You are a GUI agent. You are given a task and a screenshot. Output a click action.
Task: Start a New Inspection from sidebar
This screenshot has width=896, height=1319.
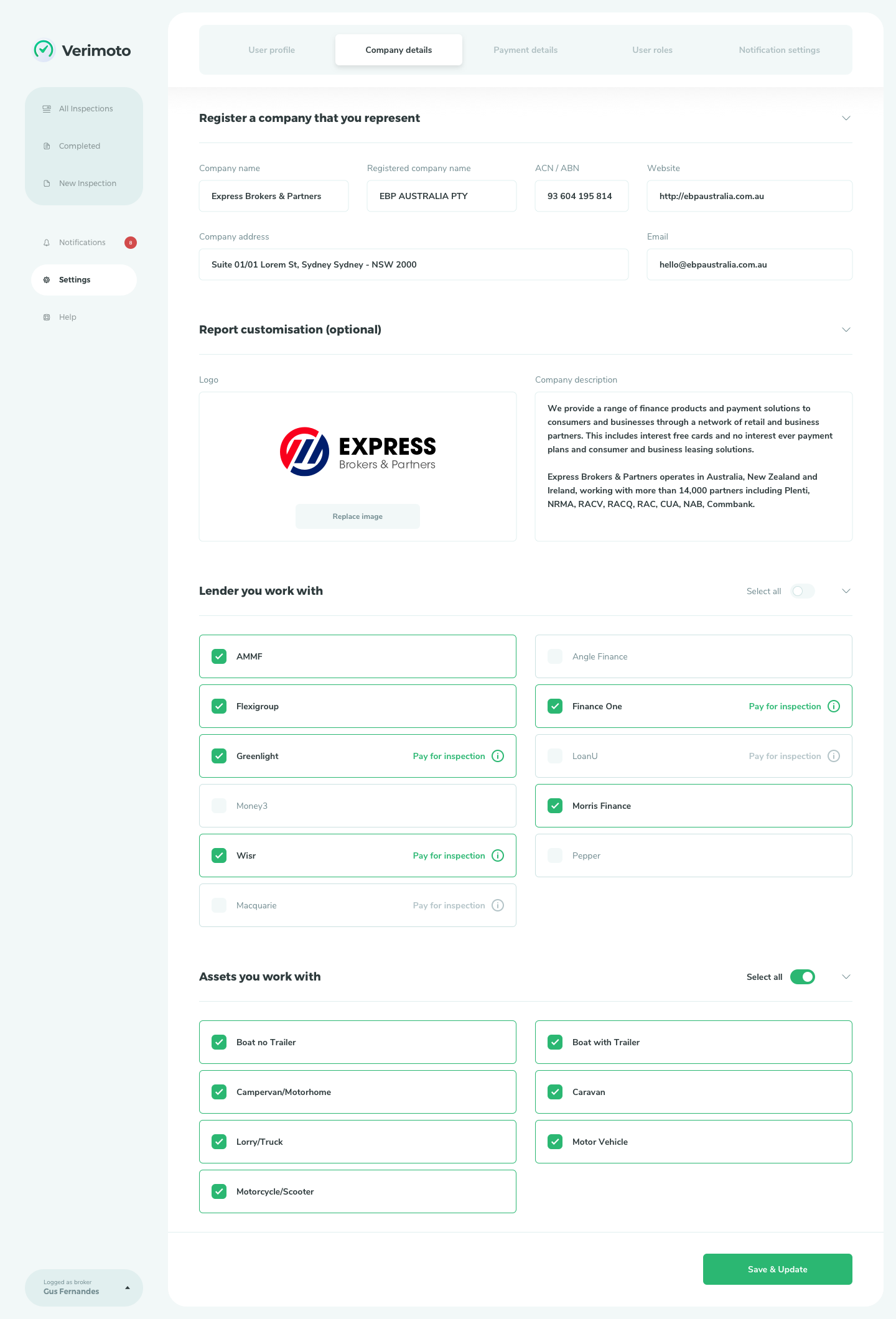(x=84, y=184)
